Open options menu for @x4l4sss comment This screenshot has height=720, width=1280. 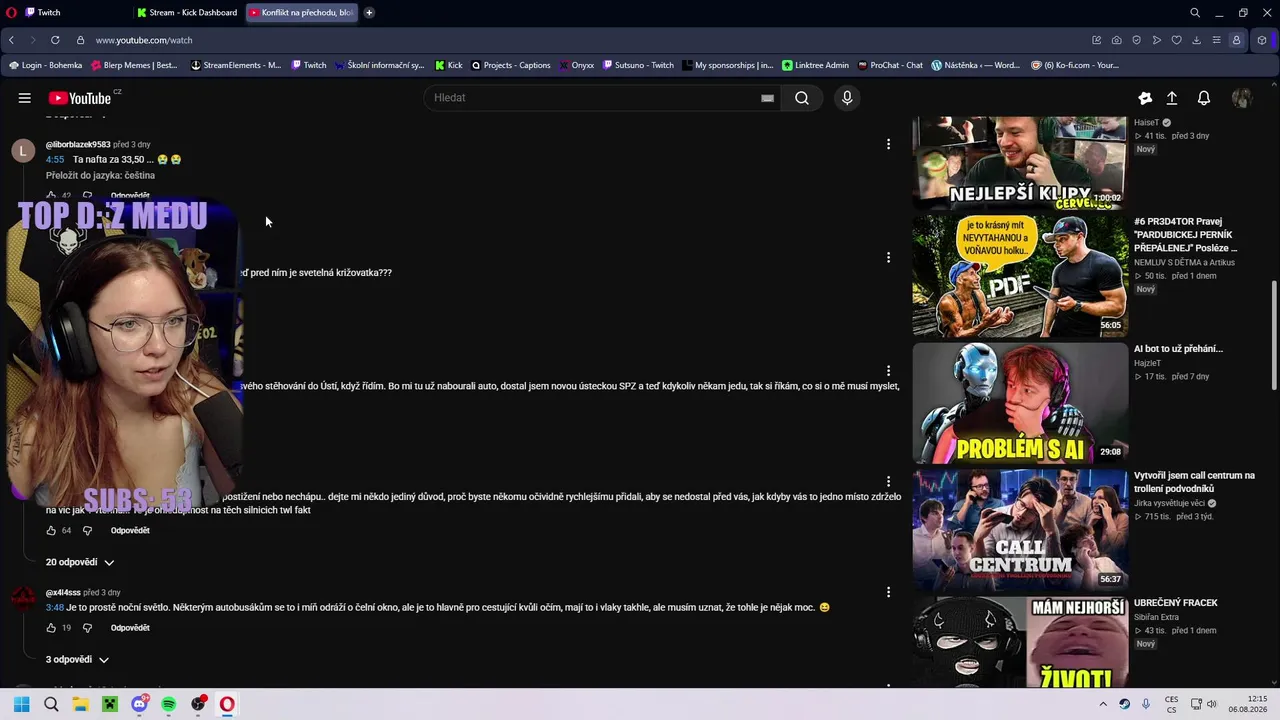888,592
